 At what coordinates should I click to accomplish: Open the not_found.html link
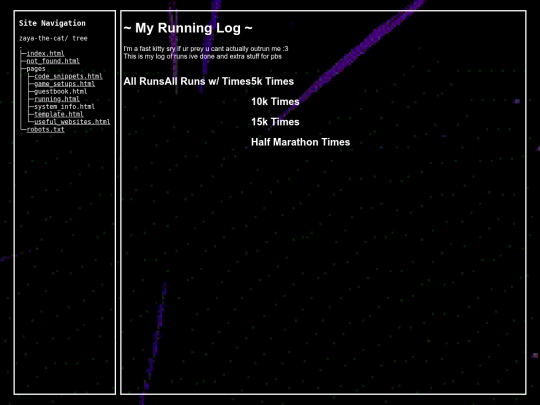point(53,61)
